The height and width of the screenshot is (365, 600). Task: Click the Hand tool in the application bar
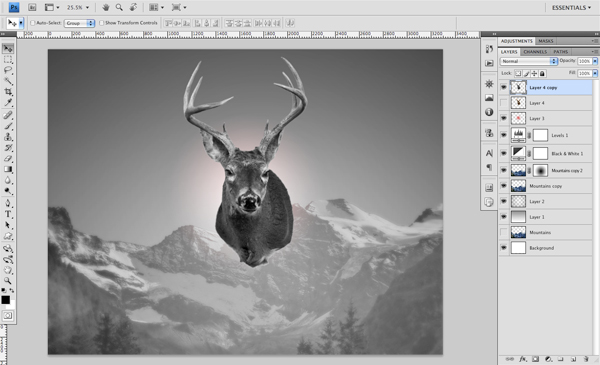click(x=106, y=7)
